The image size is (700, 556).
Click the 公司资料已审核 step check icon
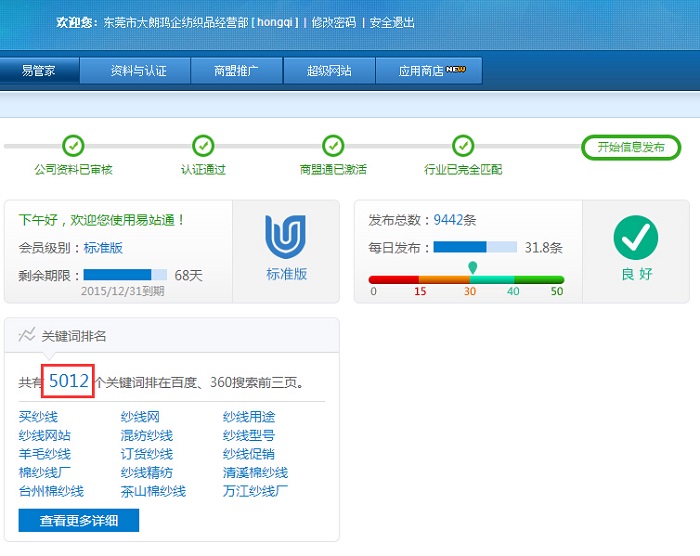point(73,146)
